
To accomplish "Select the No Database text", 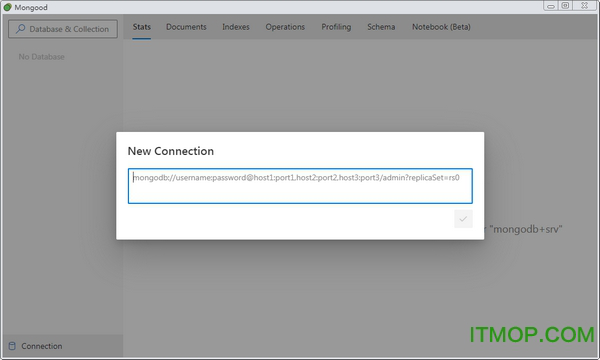I will pyautogui.click(x=41, y=57).
